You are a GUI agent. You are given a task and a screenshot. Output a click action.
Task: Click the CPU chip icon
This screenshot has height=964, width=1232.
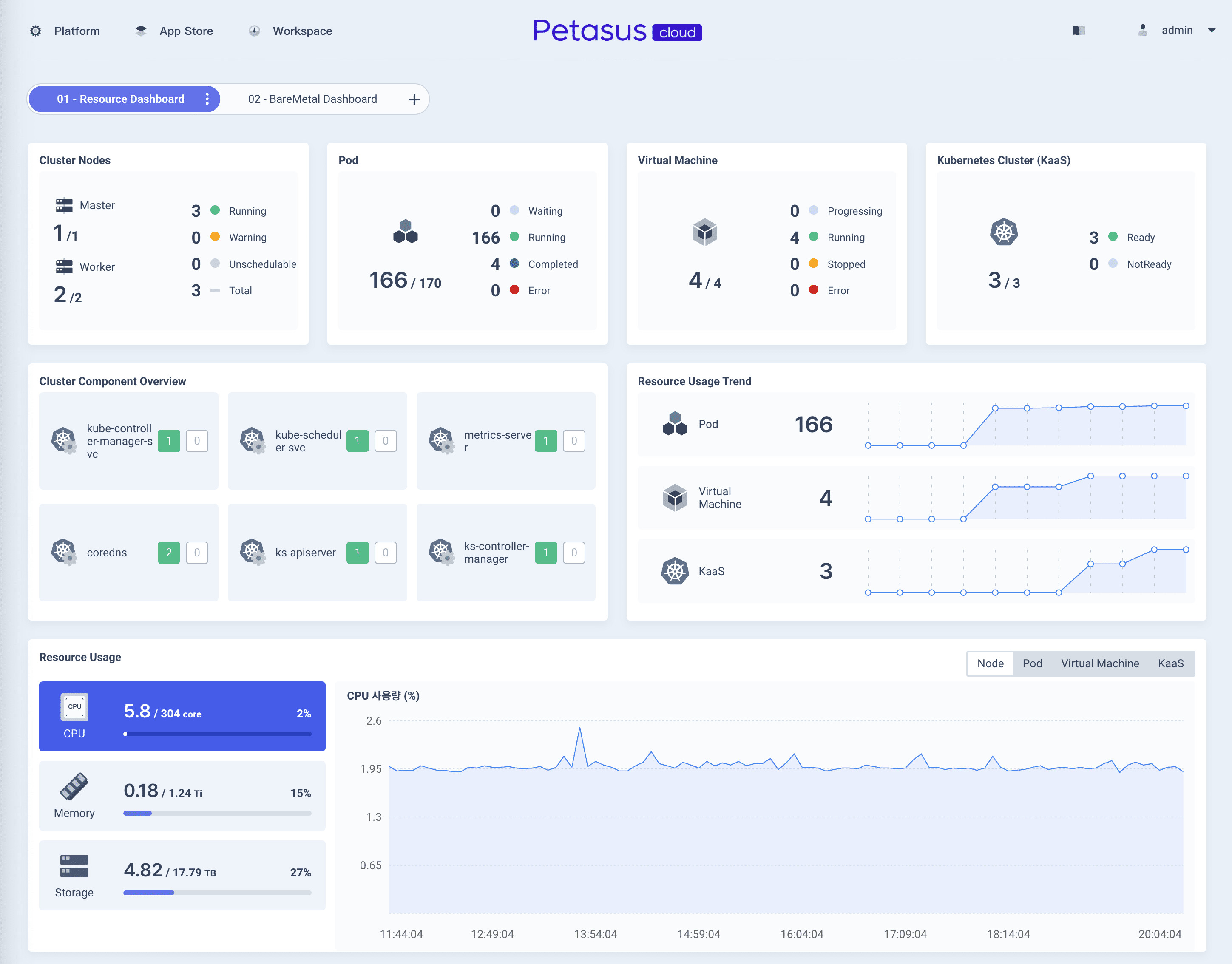[x=74, y=706]
